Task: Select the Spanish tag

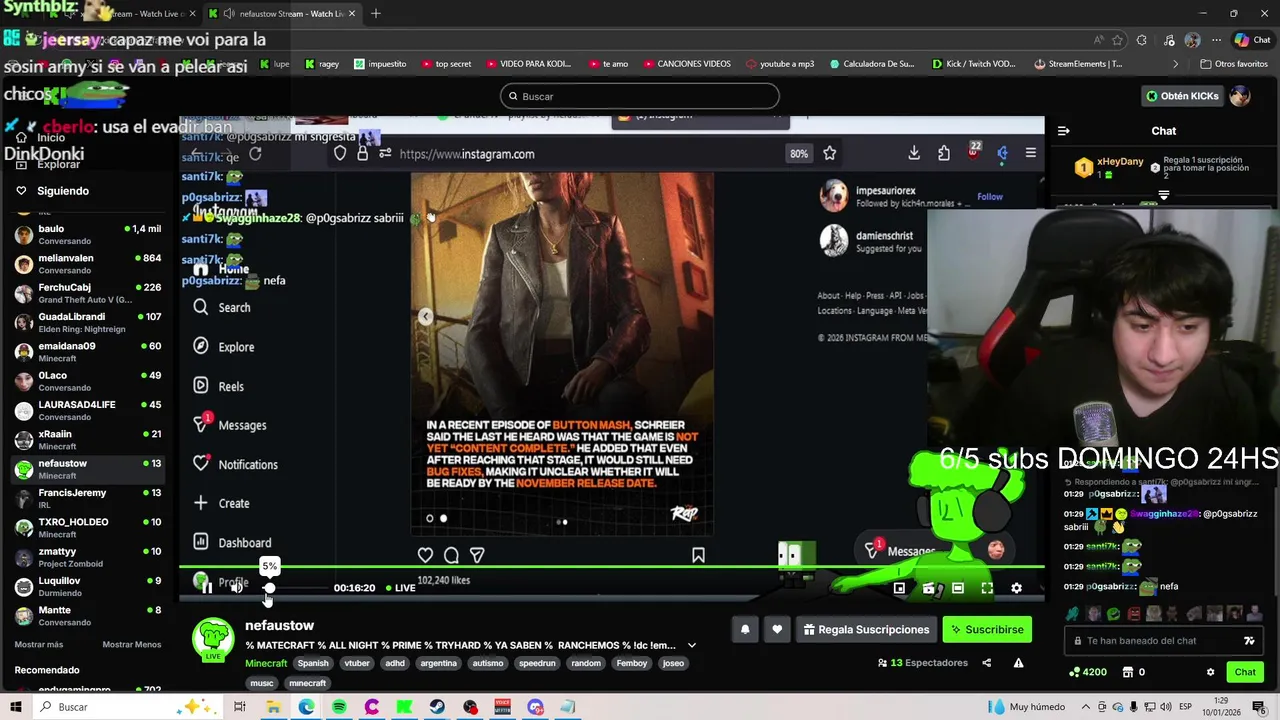Action: point(313,663)
